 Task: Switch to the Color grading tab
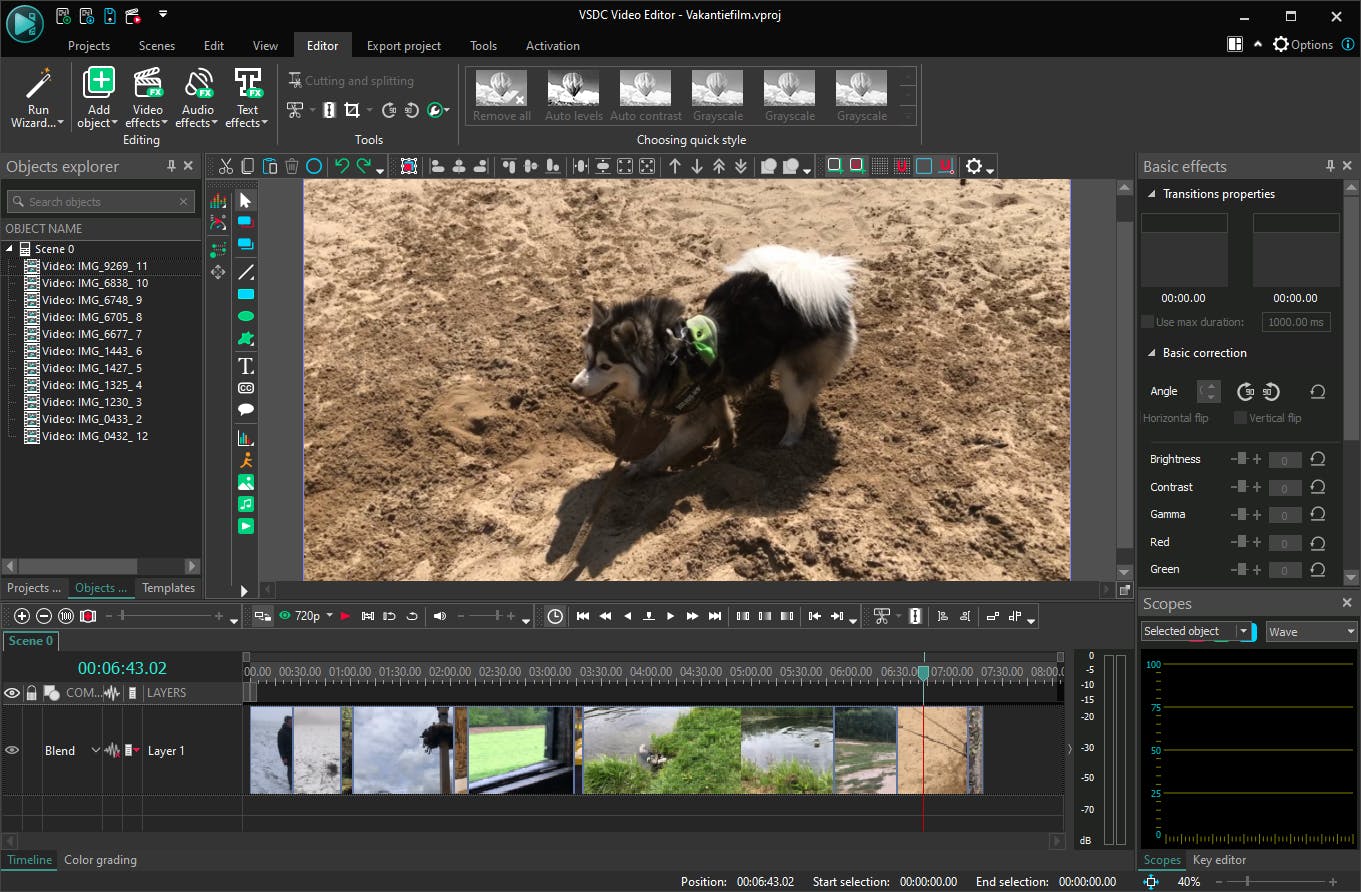tap(100, 860)
